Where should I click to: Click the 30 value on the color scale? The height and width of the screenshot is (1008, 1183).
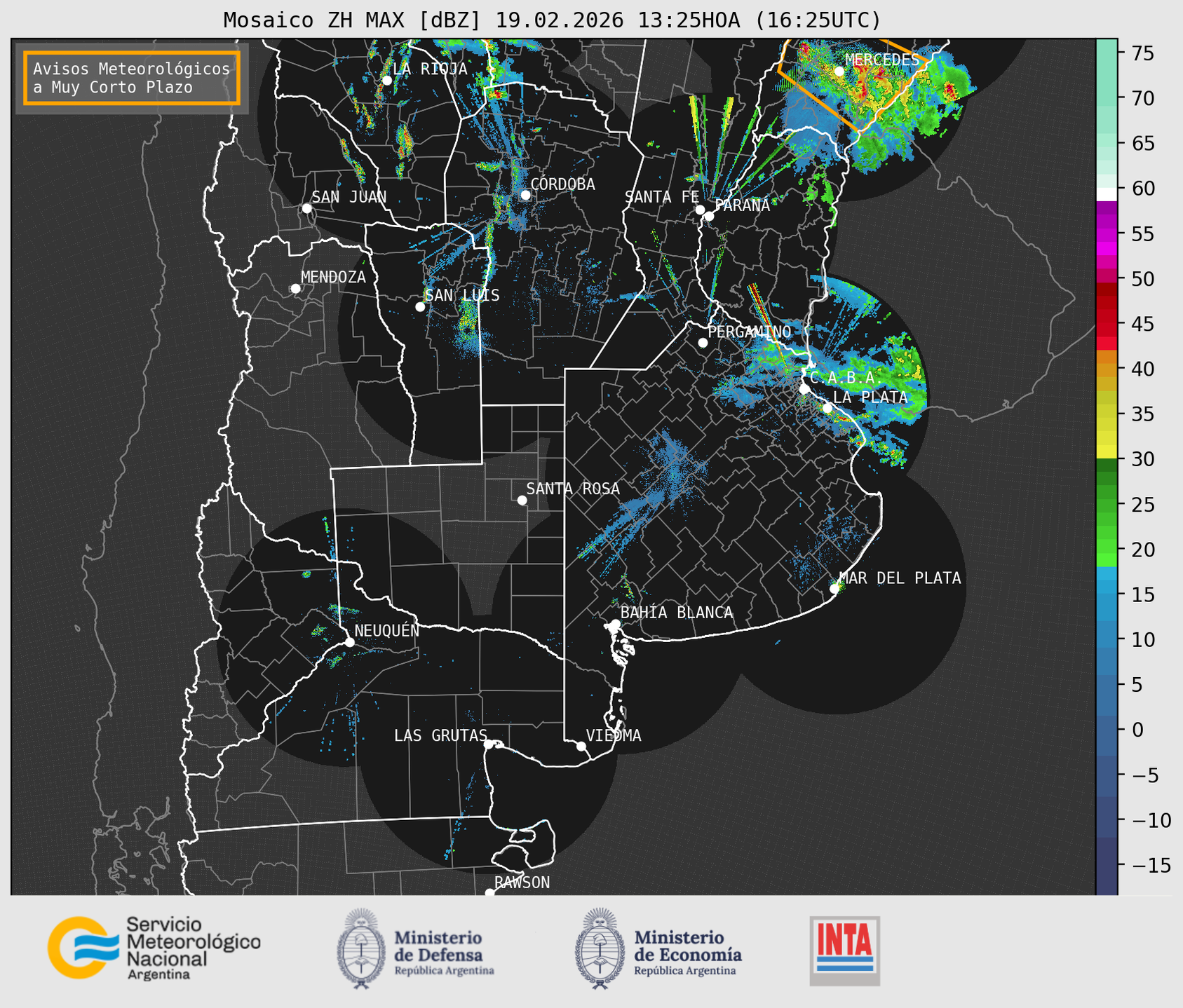1142,459
